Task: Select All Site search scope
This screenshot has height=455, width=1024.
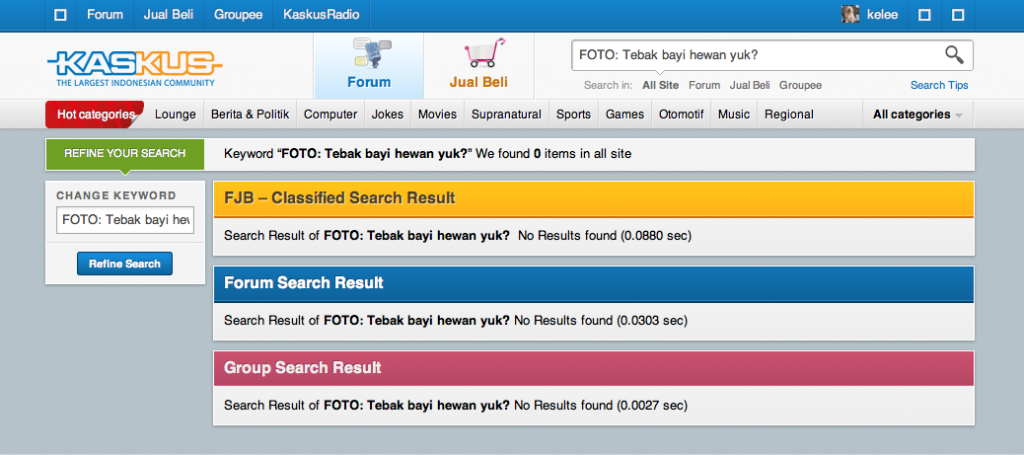Action: pyautogui.click(x=660, y=85)
